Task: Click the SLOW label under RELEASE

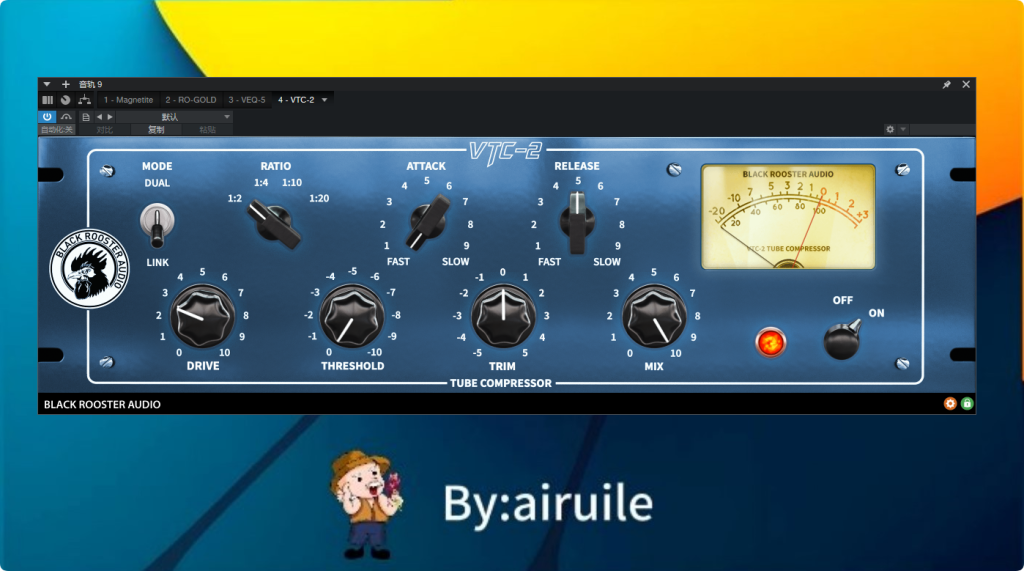Action: pyautogui.click(x=607, y=261)
